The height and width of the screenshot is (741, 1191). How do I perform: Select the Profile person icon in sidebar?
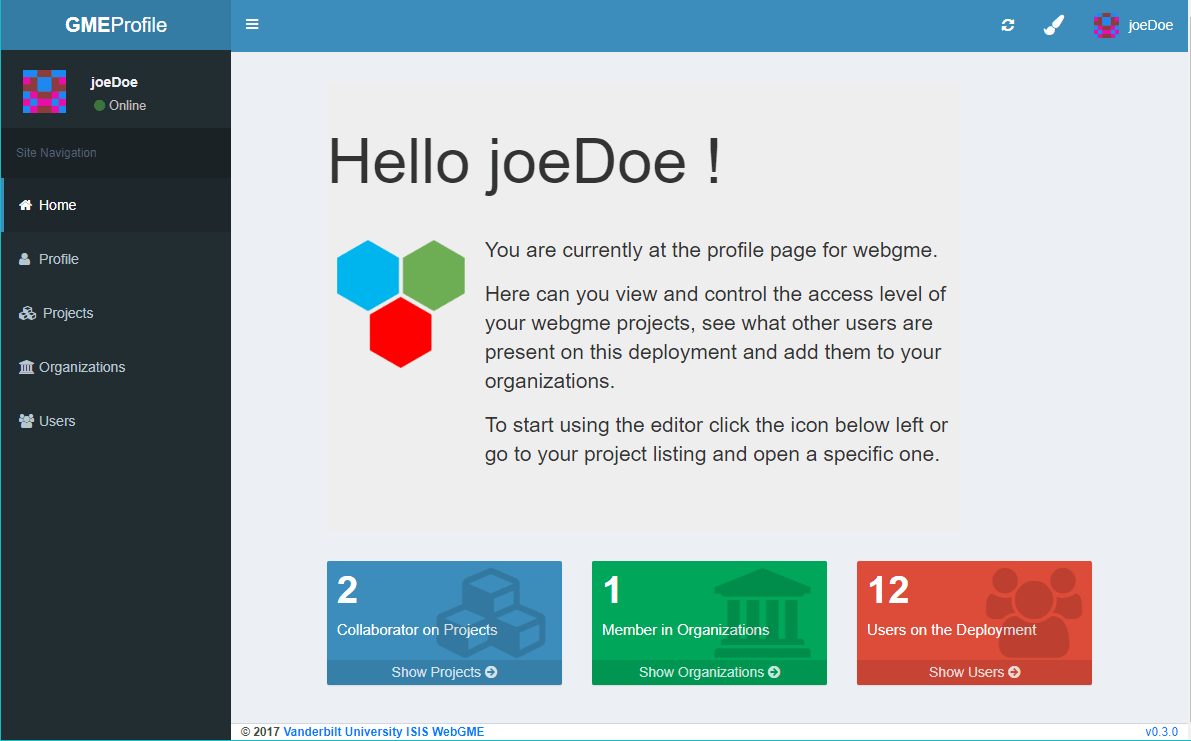click(24, 258)
